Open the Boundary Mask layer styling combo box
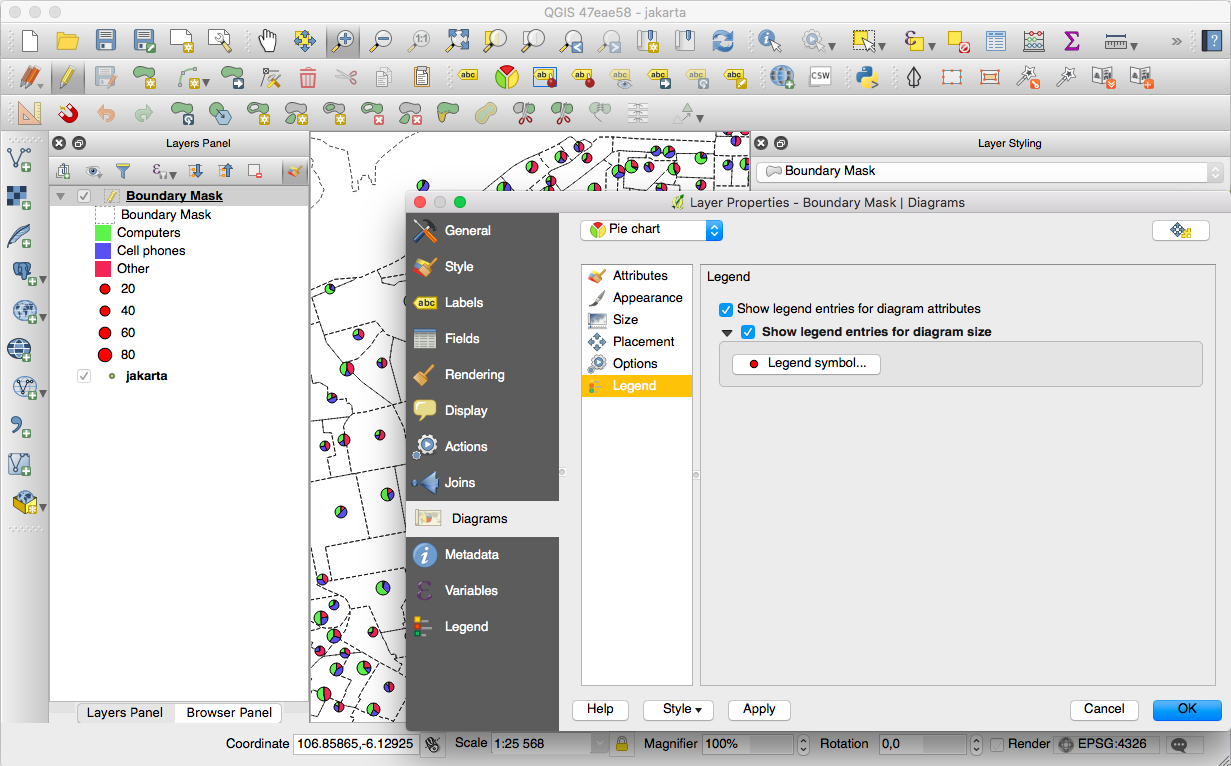 click(989, 171)
